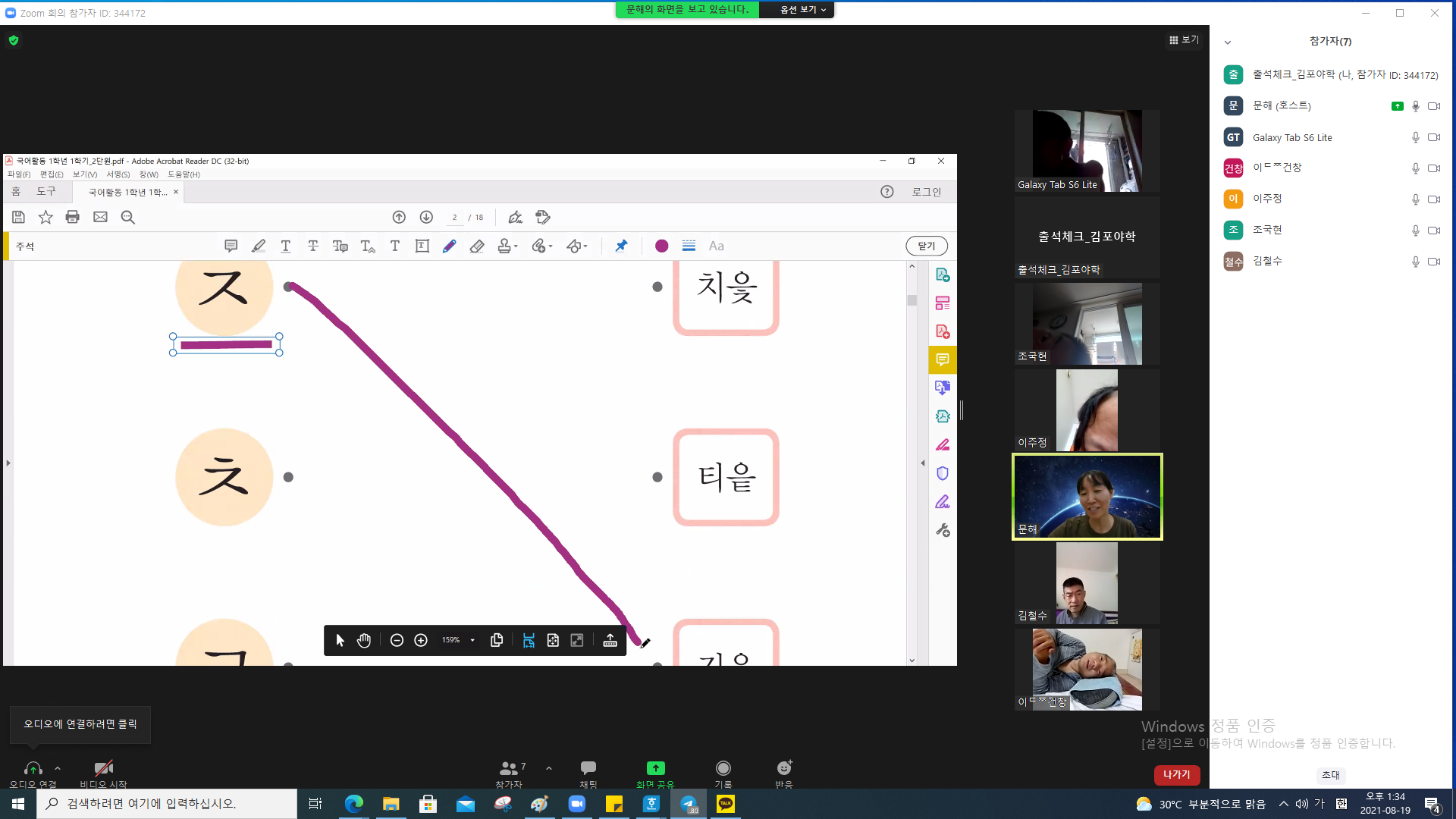The image size is (1456, 819).
Task: Click the print icon in Acrobat toolbar
Action: point(73,218)
